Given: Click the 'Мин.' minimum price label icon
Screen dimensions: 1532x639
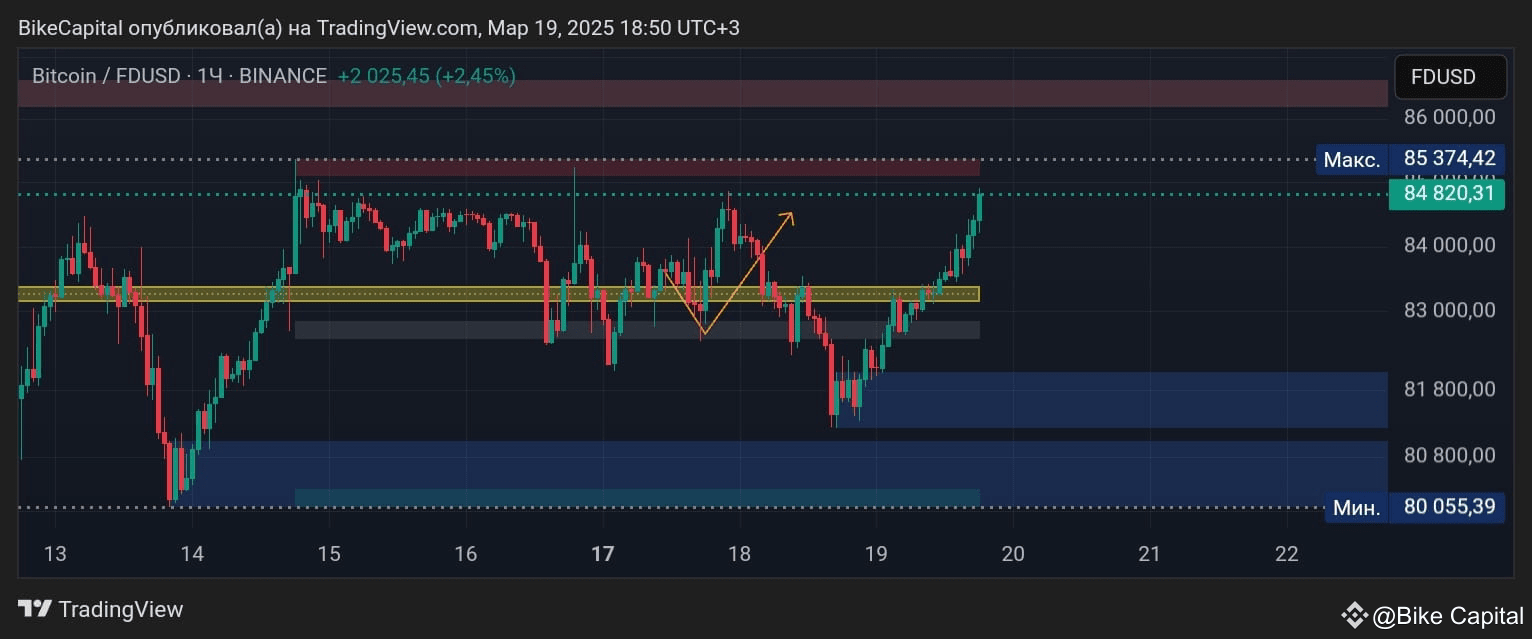Looking at the screenshot, I should (x=1355, y=507).
